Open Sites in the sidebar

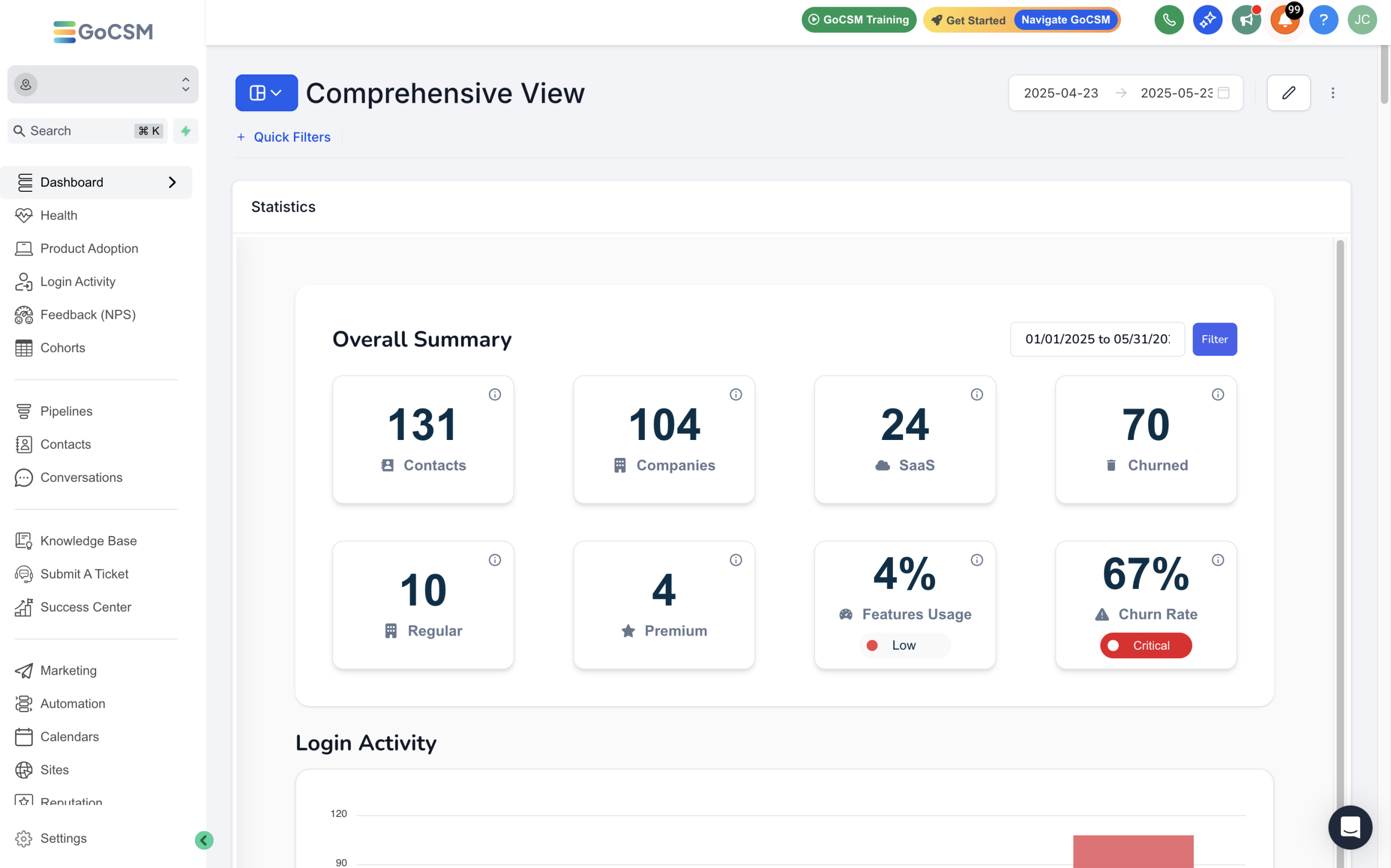click(x=96, y=770)
